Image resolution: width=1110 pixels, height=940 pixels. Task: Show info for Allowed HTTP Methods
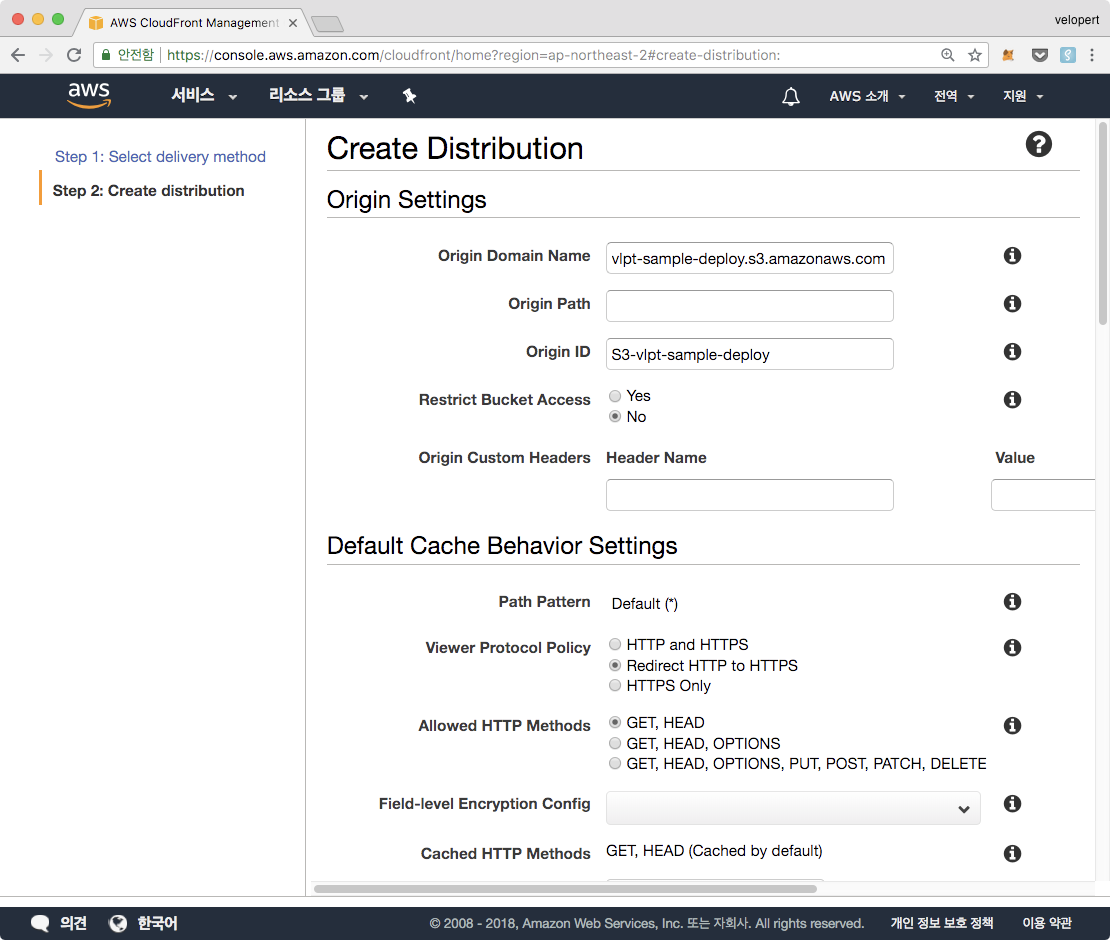(1012, 726)
